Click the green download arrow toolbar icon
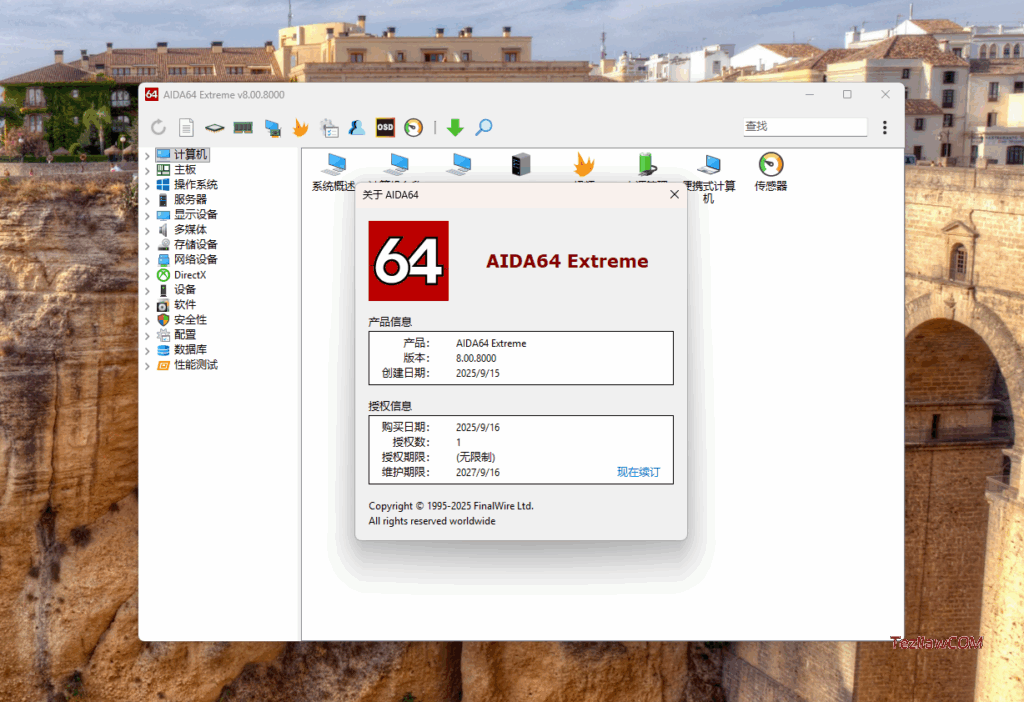The image size is (1024, 702). (x=455, y=127)
